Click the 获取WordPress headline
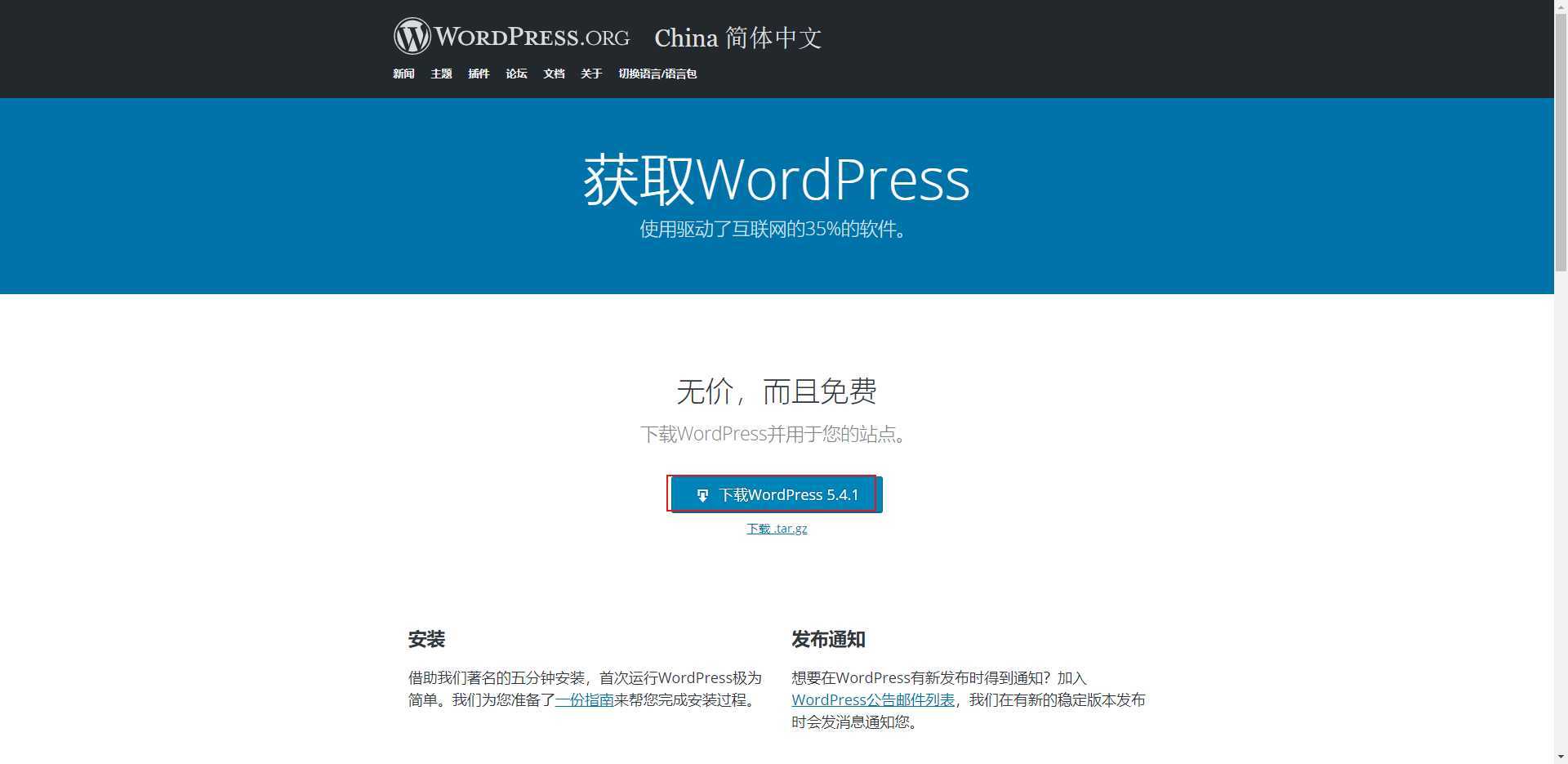 click(x=777, y=179)
